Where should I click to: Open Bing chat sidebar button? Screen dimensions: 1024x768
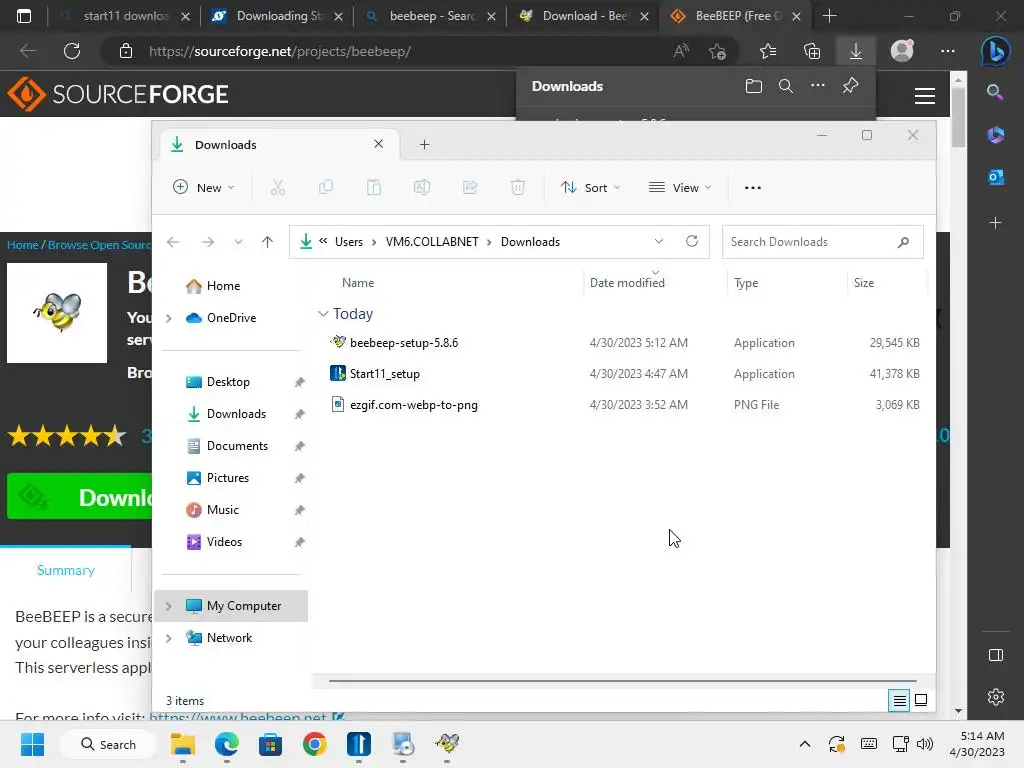pos(995,51)
